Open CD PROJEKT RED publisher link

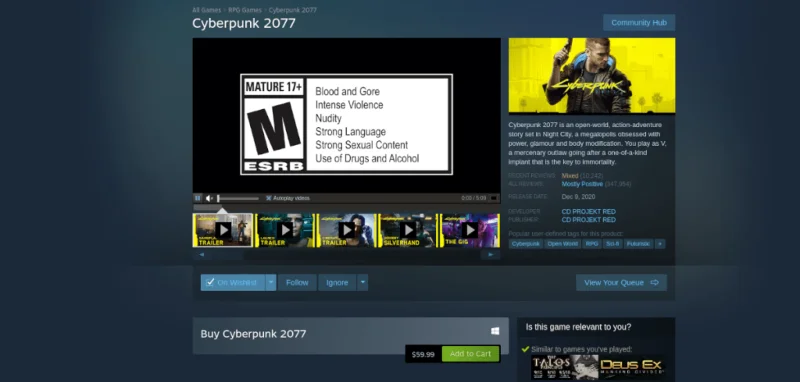[588, 220]
